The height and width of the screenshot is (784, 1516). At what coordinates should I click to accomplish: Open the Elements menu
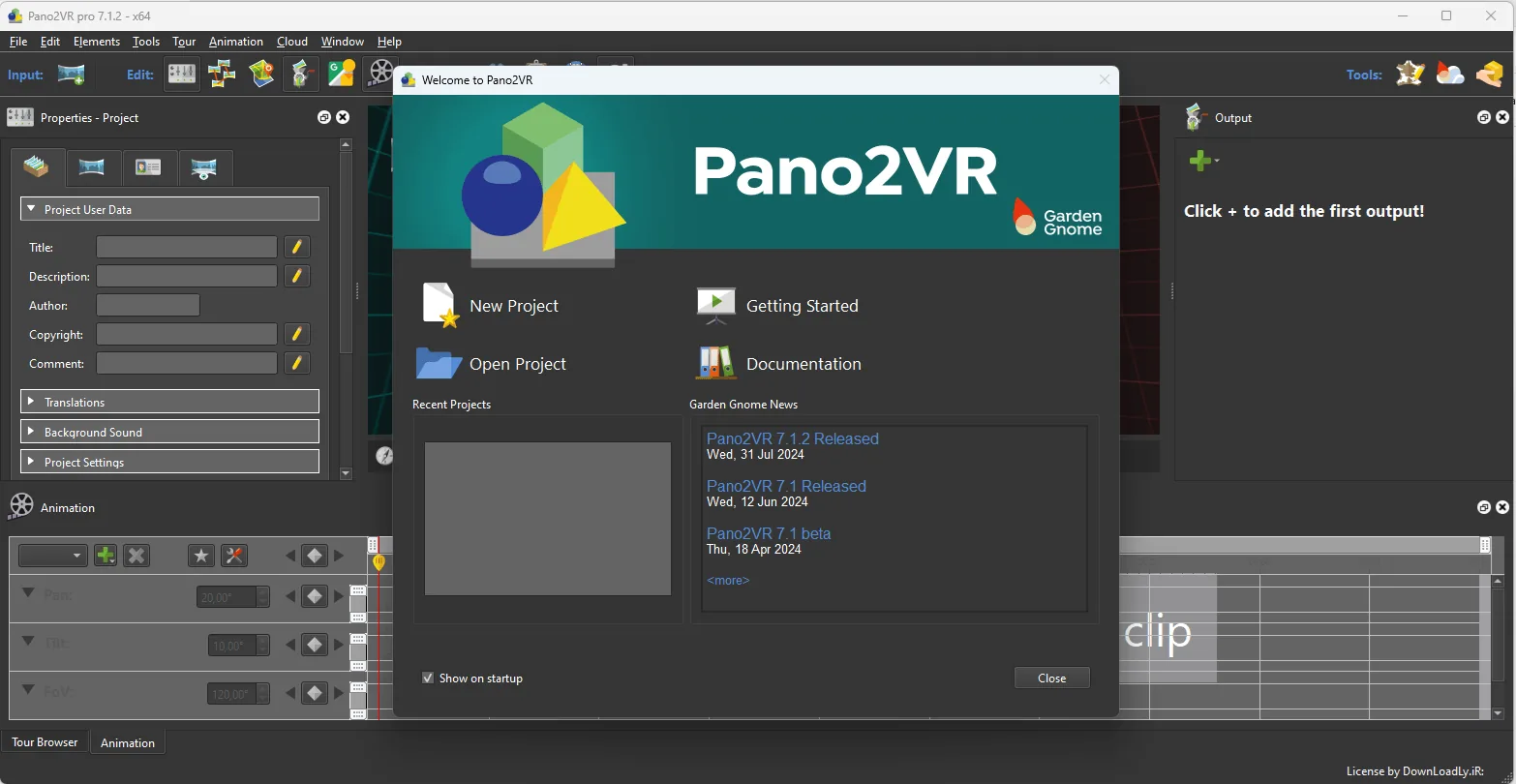[x=97, y=42]
